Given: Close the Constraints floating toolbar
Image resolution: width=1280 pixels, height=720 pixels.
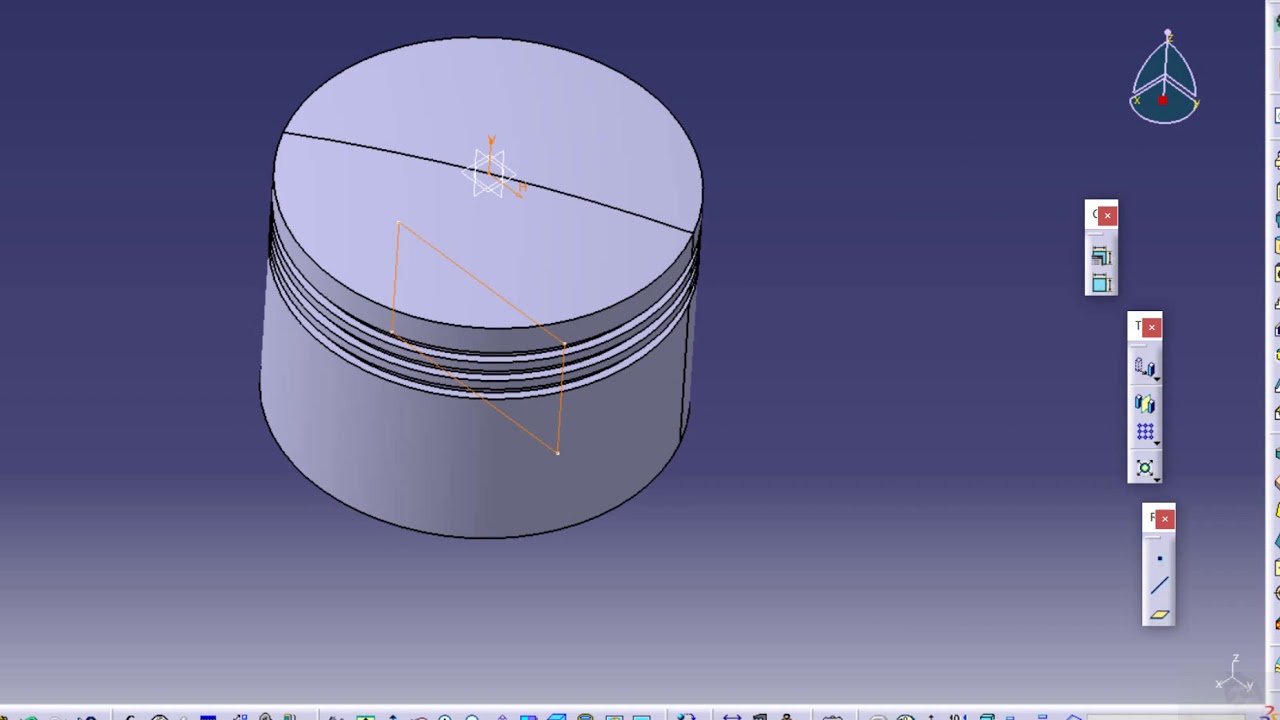Looking at the screenshot, I should [x=1108, y=215].
